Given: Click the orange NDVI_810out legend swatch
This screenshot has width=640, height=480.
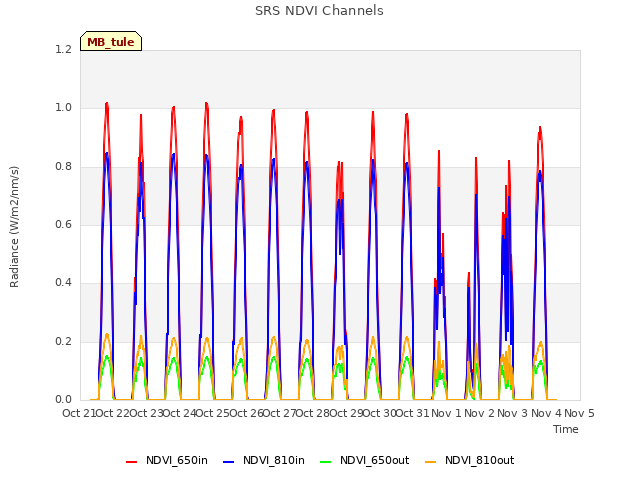Looking at the screenshot, I should coord(431,461).
